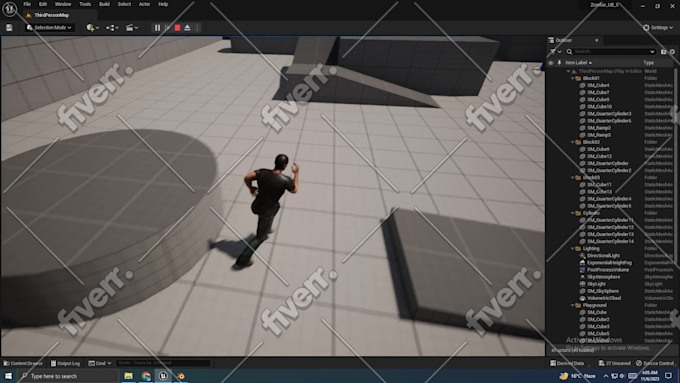Switch to the ThirdPersonMap tab

[51, 15]
